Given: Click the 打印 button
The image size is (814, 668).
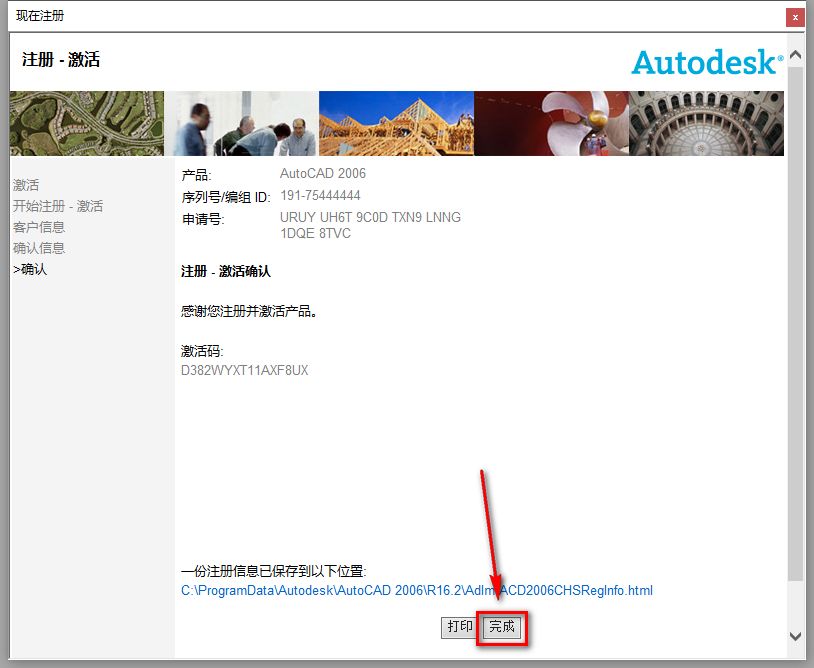Looking at the screenshot, I should [x=460, y=626].
